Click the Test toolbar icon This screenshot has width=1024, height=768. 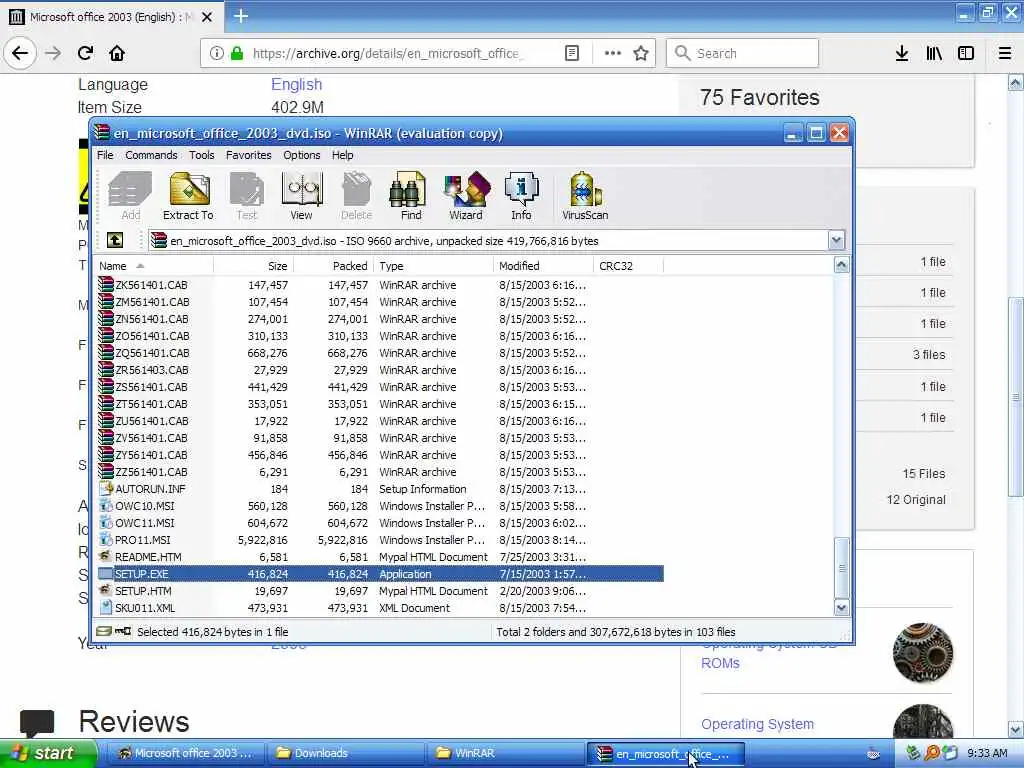247,196
